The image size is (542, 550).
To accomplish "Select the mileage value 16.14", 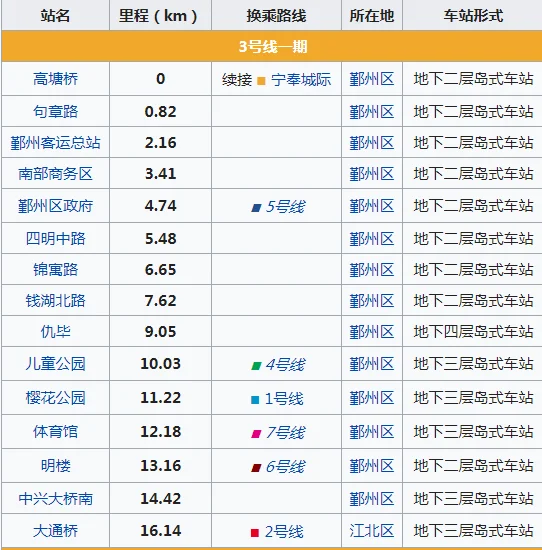I will click(x=161, y=531).
